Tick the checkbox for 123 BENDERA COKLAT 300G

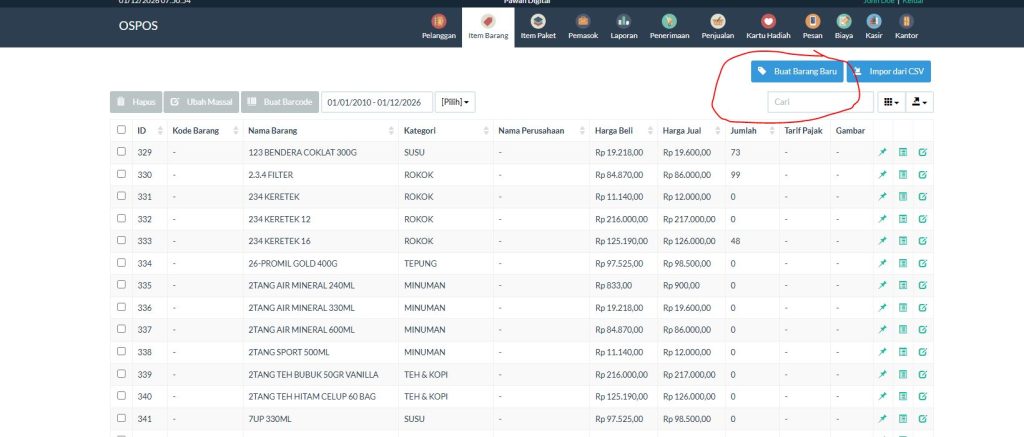(122, 152)
